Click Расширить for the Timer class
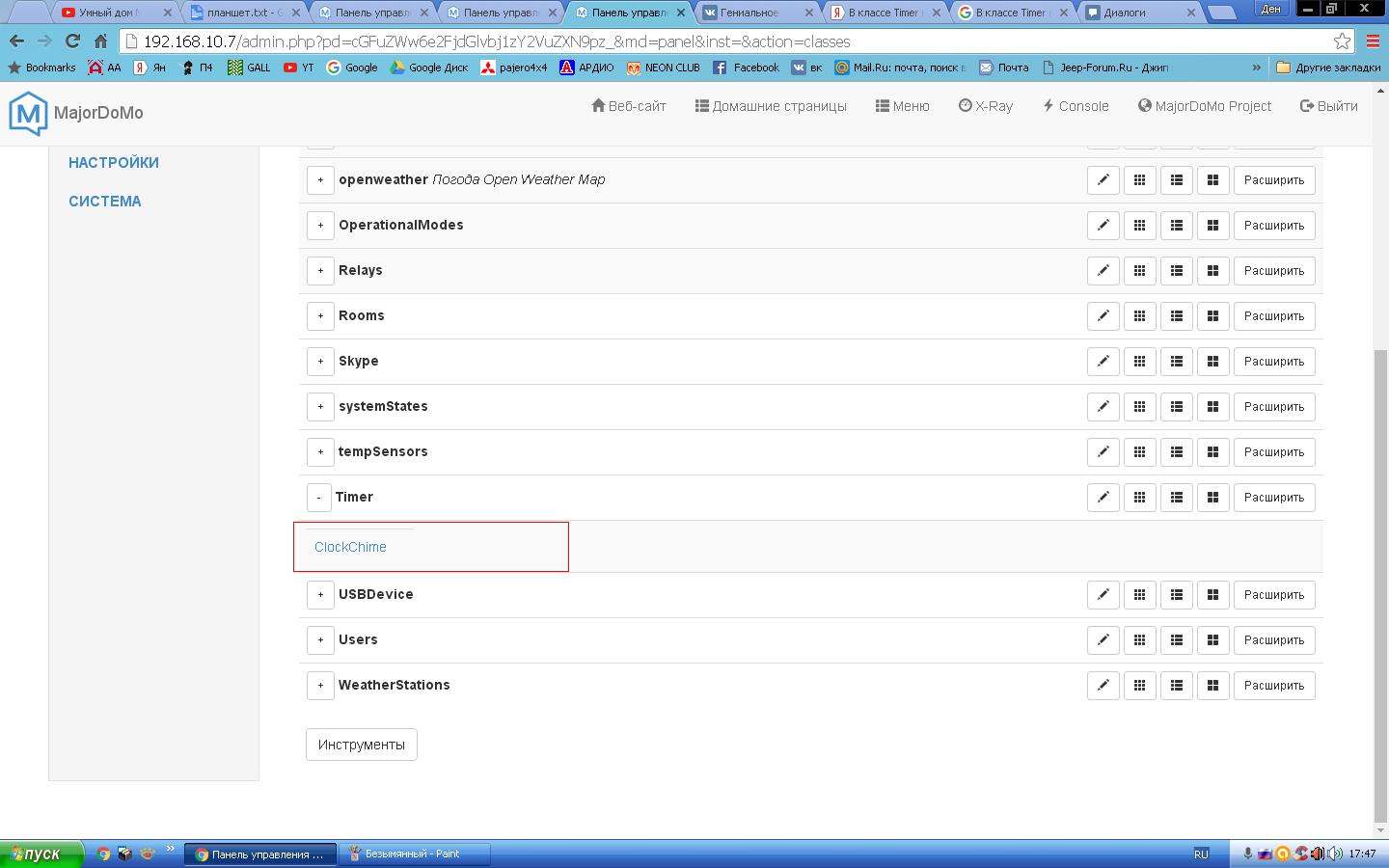 click(1274, 498)
